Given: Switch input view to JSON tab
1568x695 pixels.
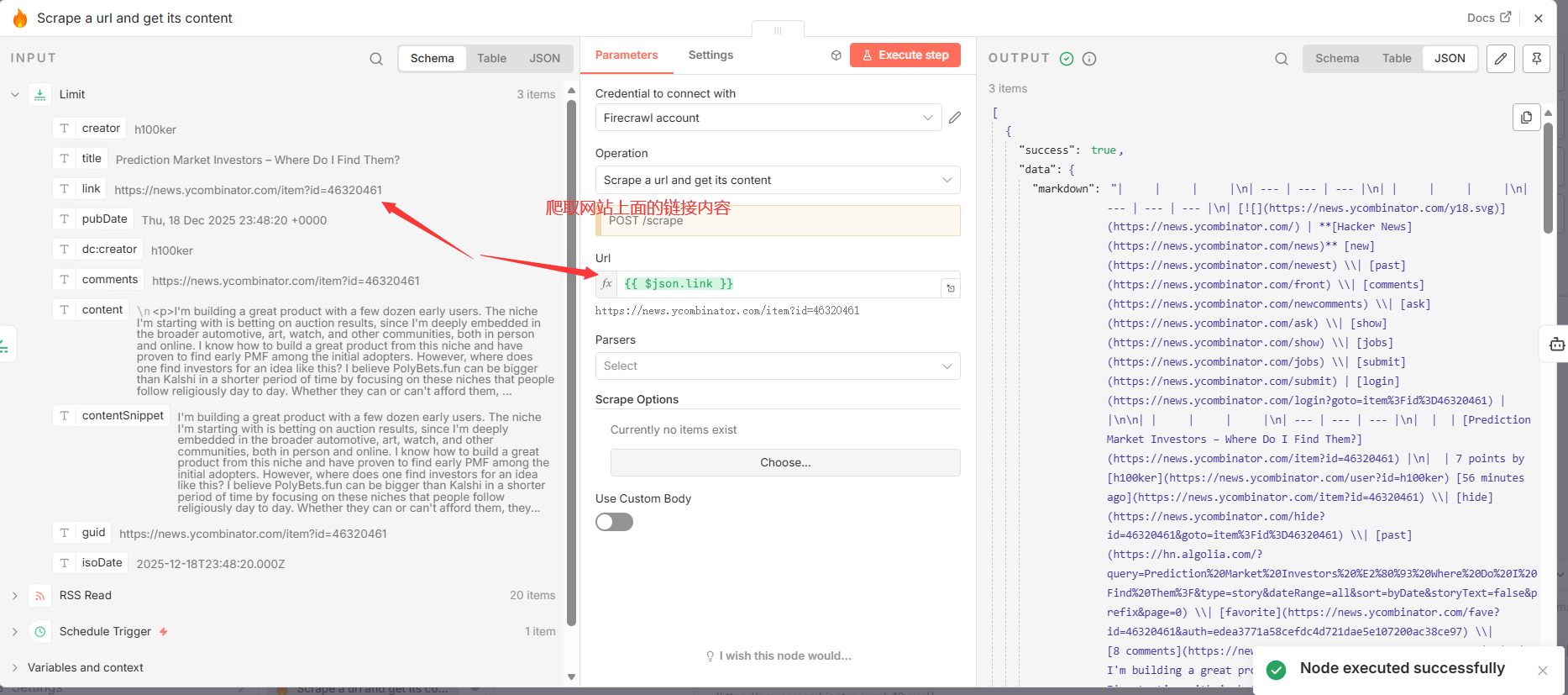Looking at the screenshot, I should 544,58.
